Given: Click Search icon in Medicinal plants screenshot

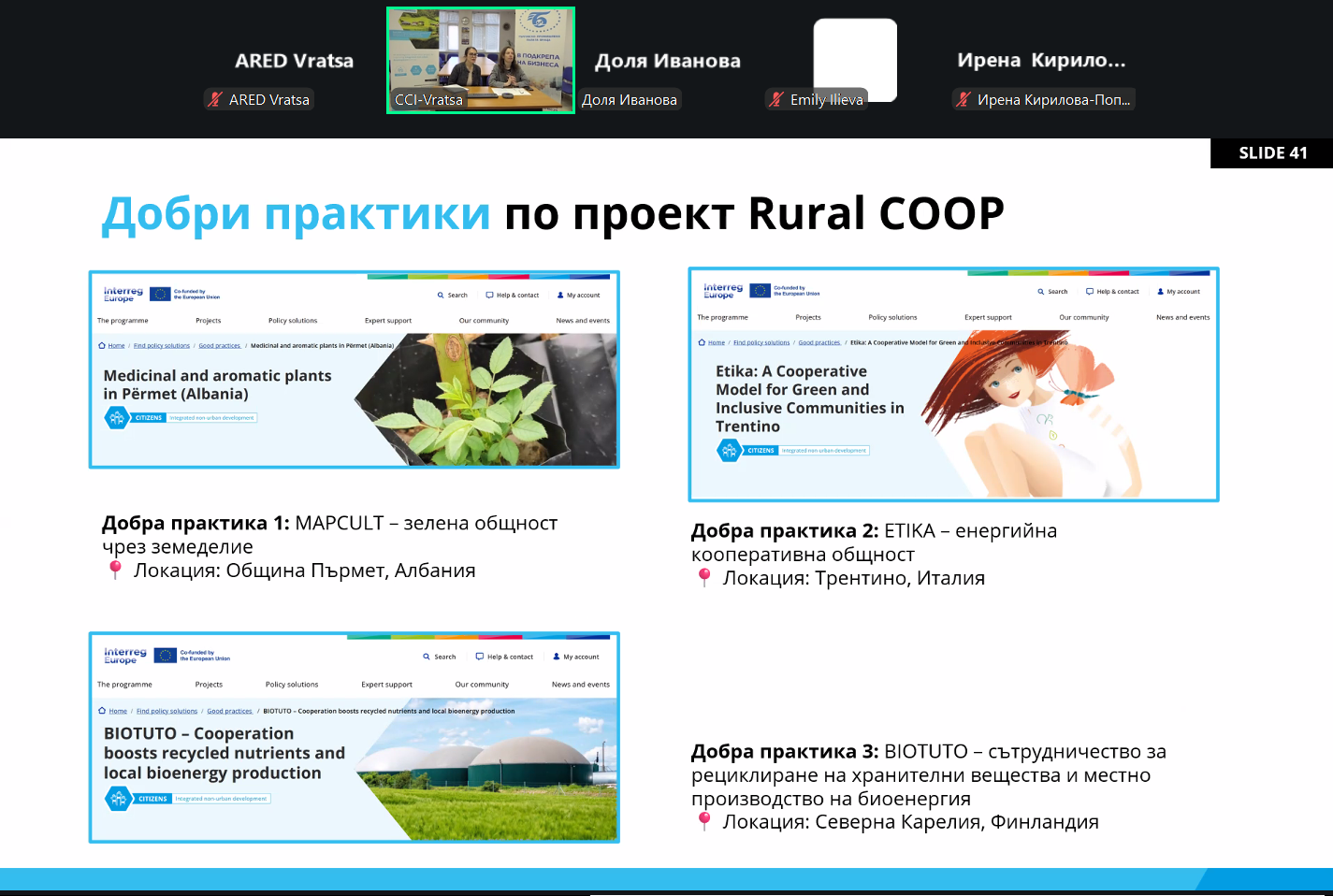Looking at the screenshot, I should tap(441, 296).
